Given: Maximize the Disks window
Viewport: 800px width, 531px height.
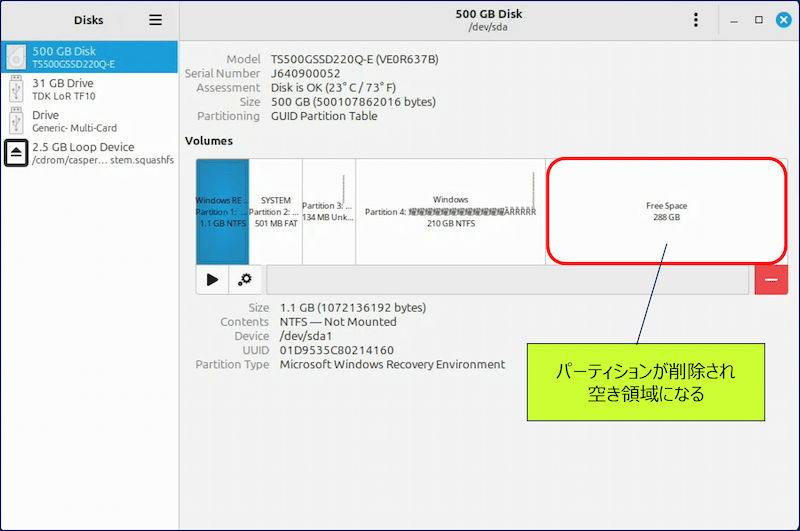Looking at the screenshot, I should coord(758,20).
